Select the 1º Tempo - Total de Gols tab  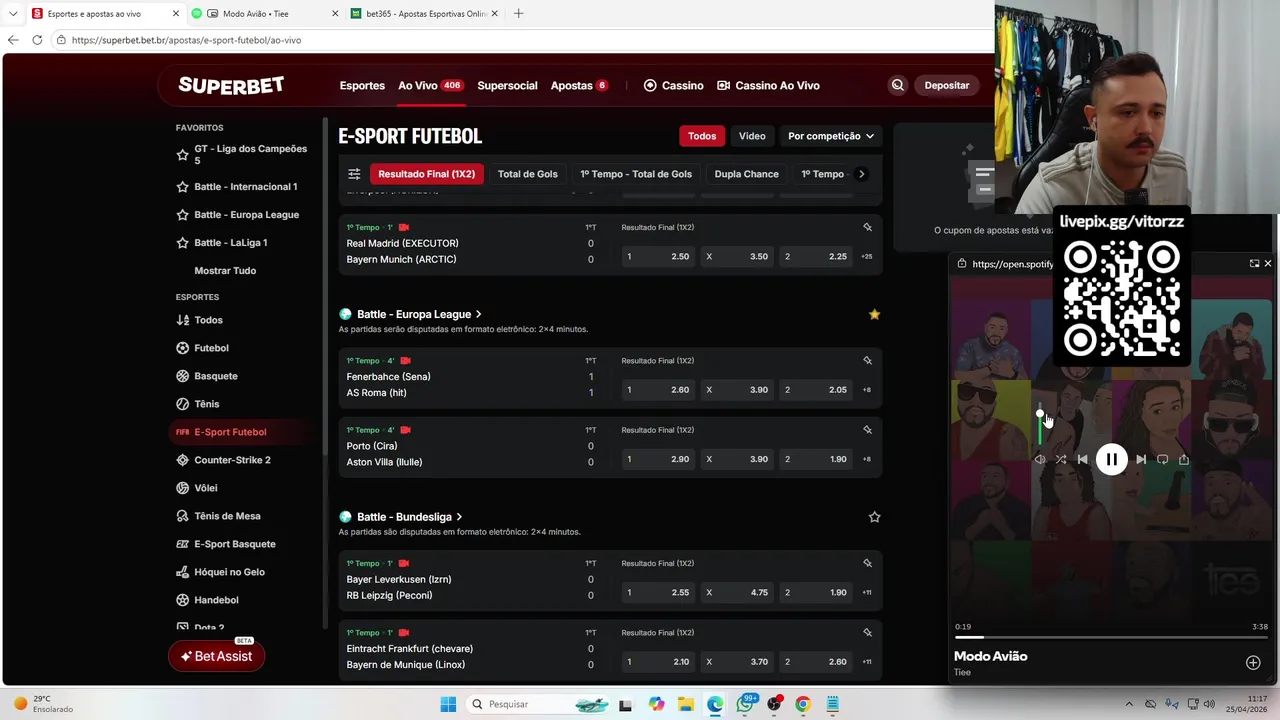click(636, 174)
